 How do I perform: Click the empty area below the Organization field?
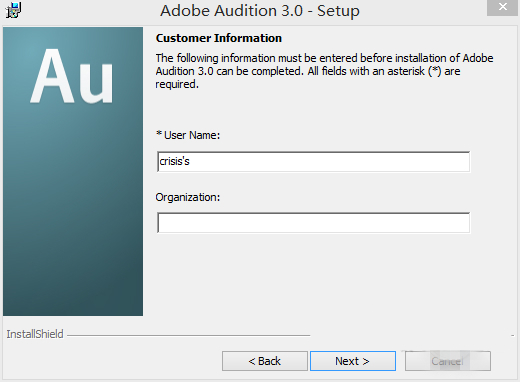coord(313,277)
